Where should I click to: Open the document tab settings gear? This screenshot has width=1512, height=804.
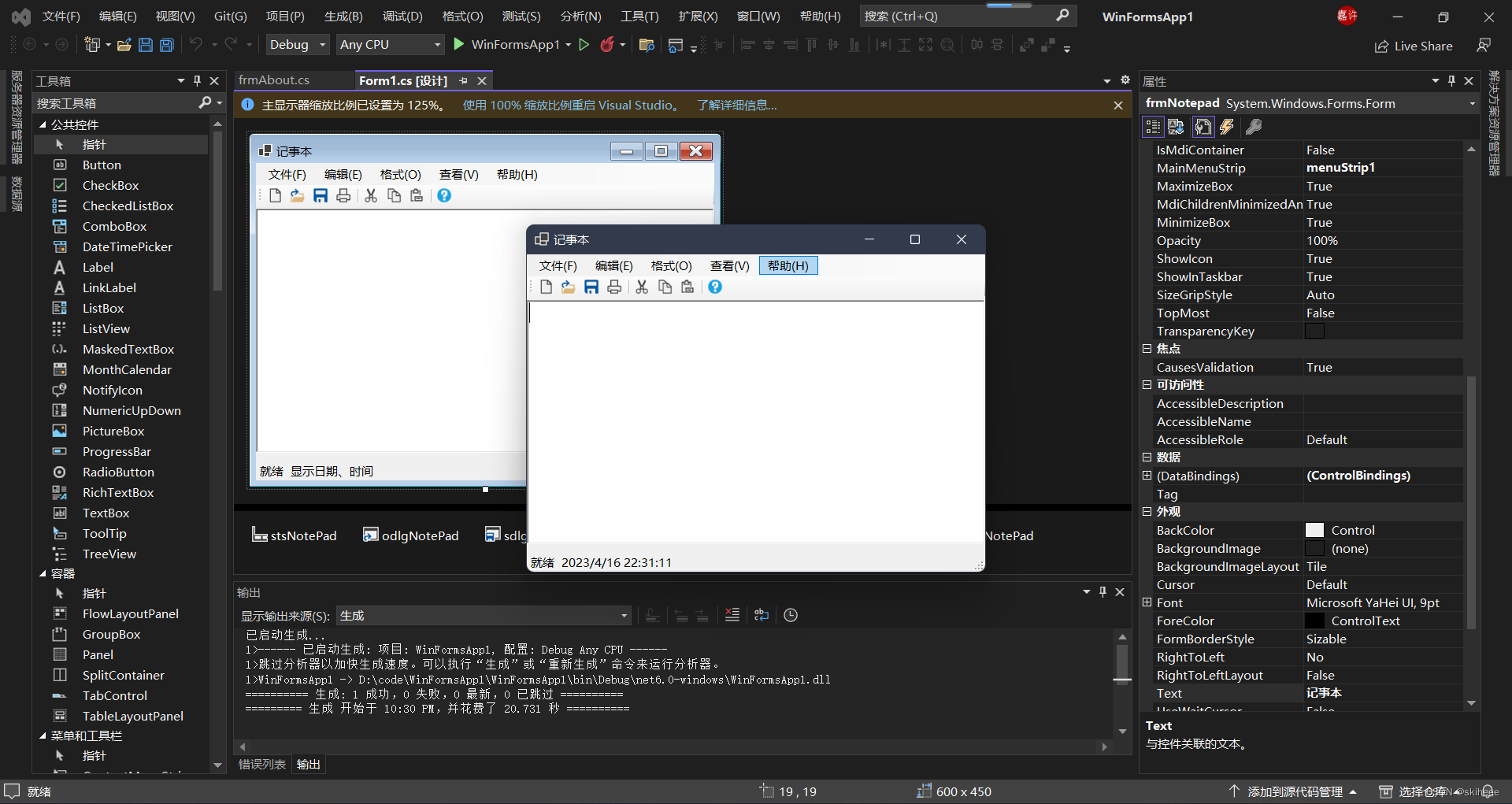pos(1125,80)
